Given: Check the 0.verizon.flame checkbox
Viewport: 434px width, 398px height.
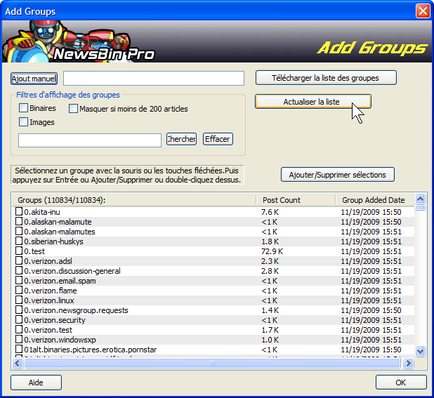Looking at the screenshot, I should coord(19,290).
